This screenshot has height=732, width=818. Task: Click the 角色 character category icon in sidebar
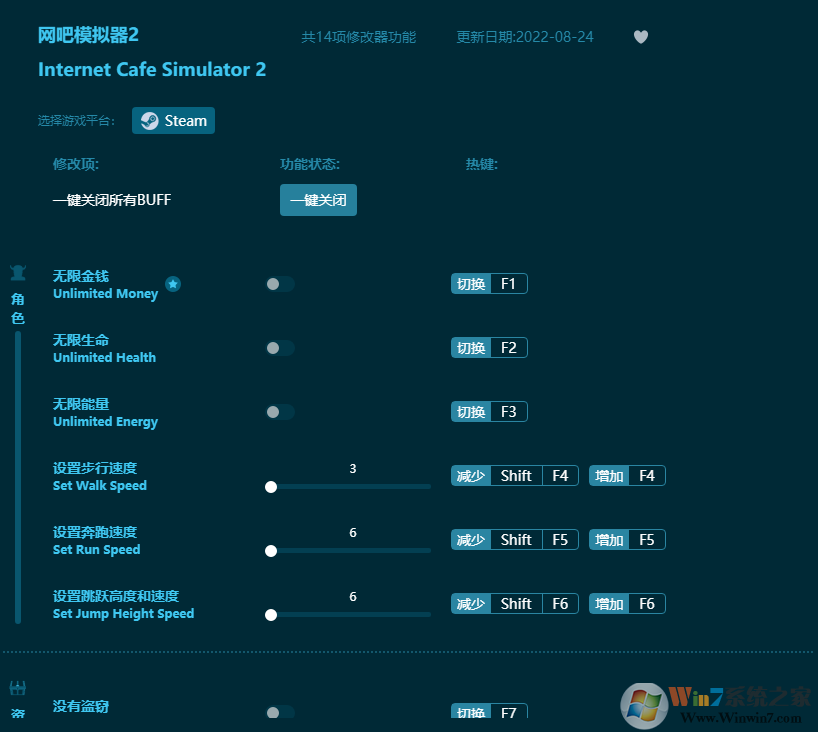pos(18,273)
